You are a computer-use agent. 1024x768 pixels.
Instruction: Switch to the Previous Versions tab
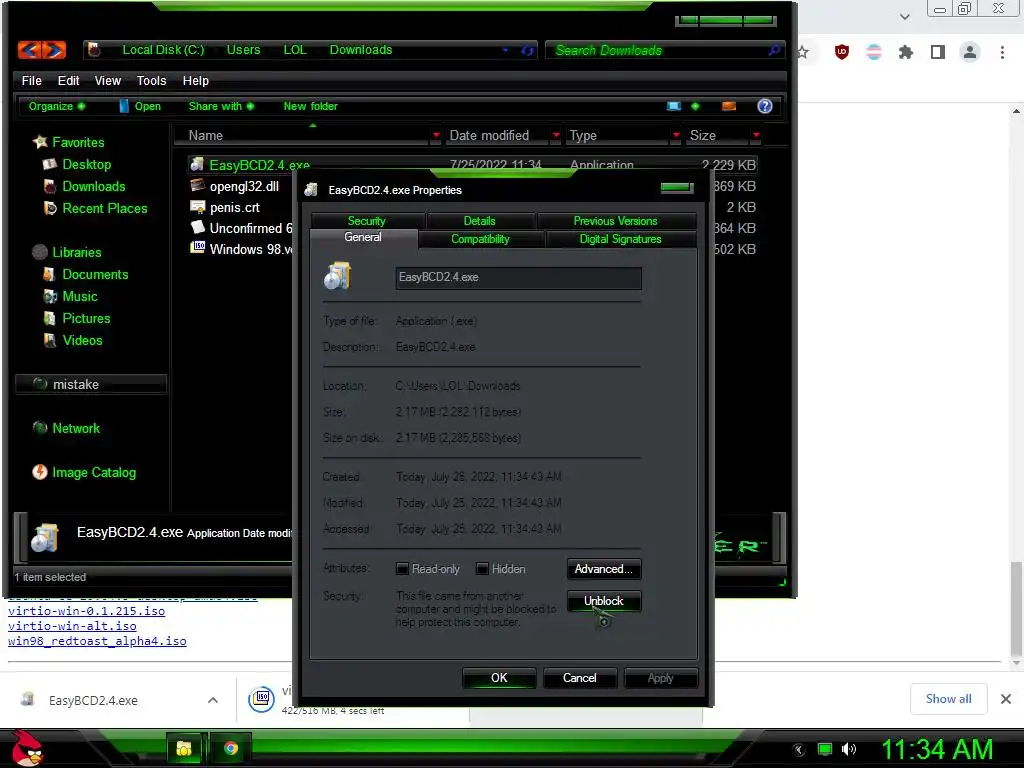coord(616,221)
